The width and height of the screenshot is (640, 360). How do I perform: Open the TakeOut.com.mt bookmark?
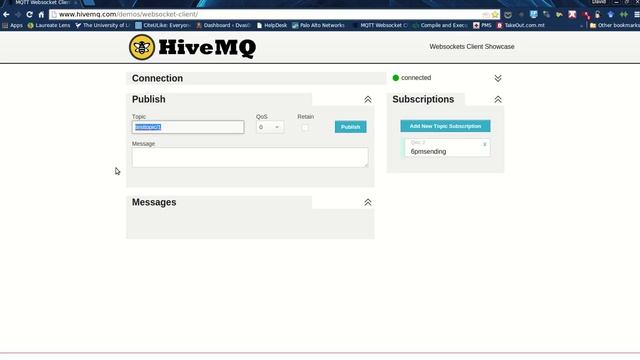521,25
